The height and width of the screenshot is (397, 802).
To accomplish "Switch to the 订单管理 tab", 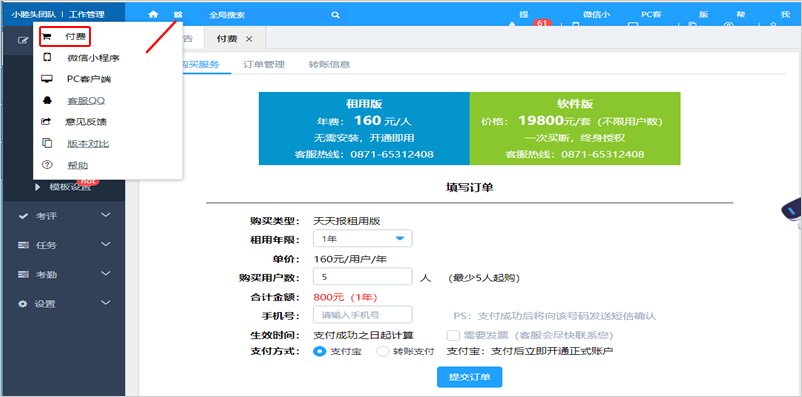I will (264, 64).
